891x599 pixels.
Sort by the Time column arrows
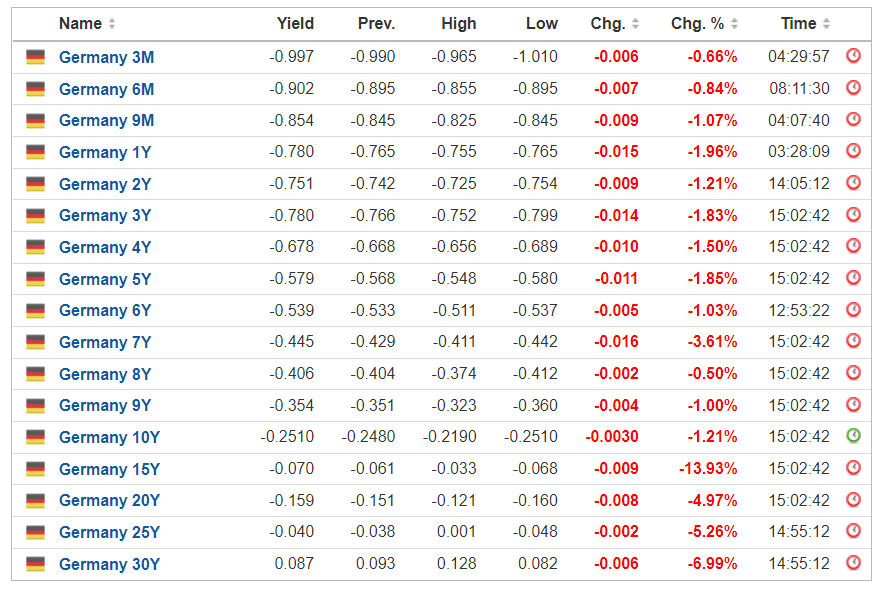[x=827, y=24]
